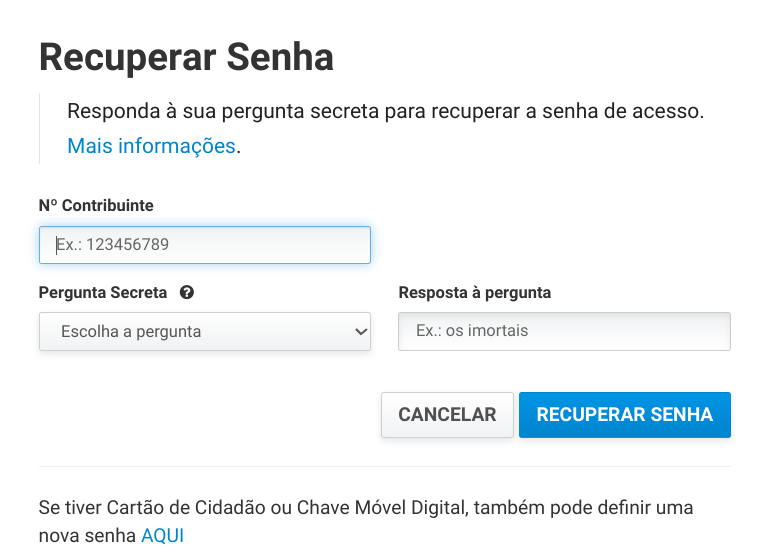Viewport: 759px width, 556px height.
Task: Click the chevron arrow of the question selector
Action: (361, 332)
